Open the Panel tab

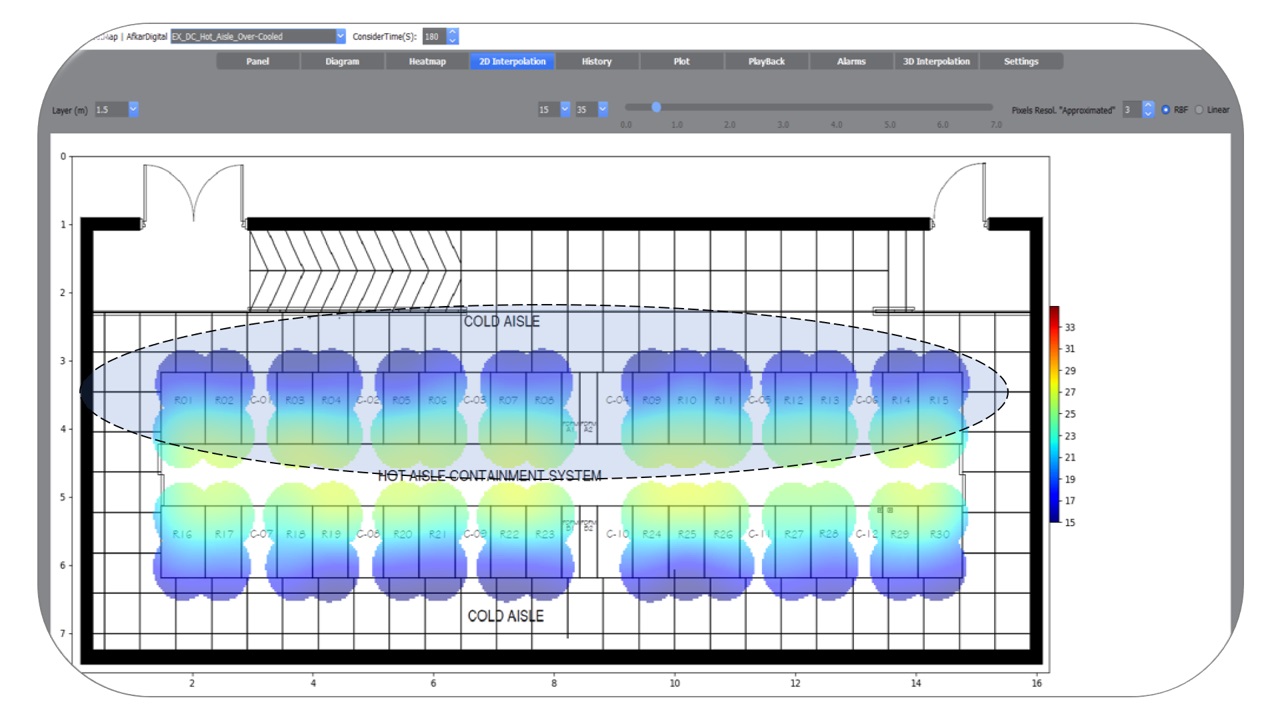pos(258,61)
